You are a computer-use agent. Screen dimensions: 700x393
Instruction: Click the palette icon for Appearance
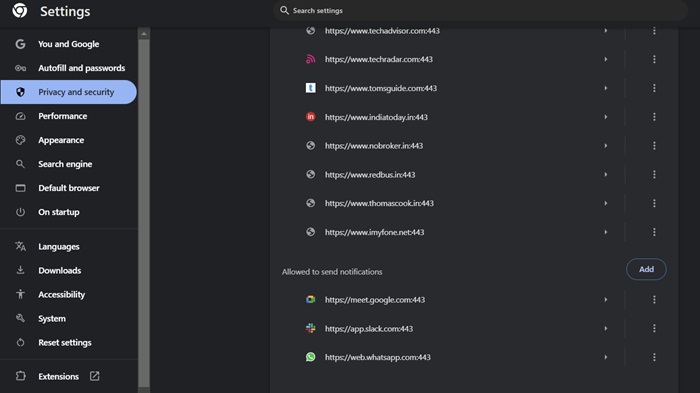[20, 140]
